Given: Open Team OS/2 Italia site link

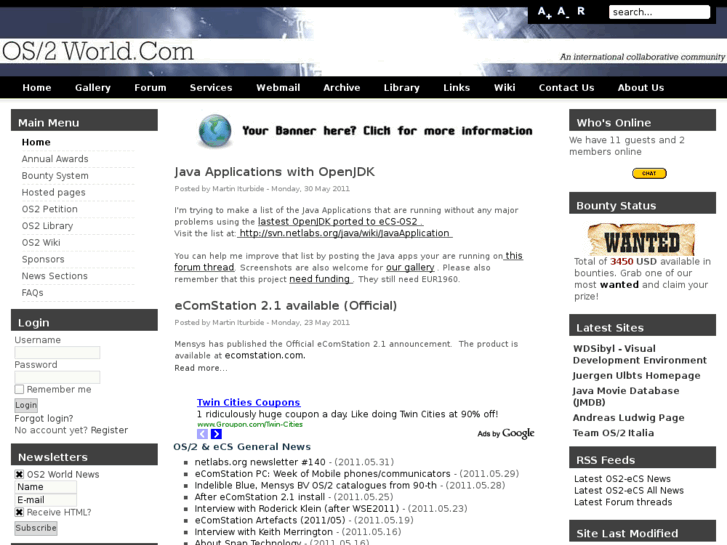Looking at the screenshot, I should 613,433.
